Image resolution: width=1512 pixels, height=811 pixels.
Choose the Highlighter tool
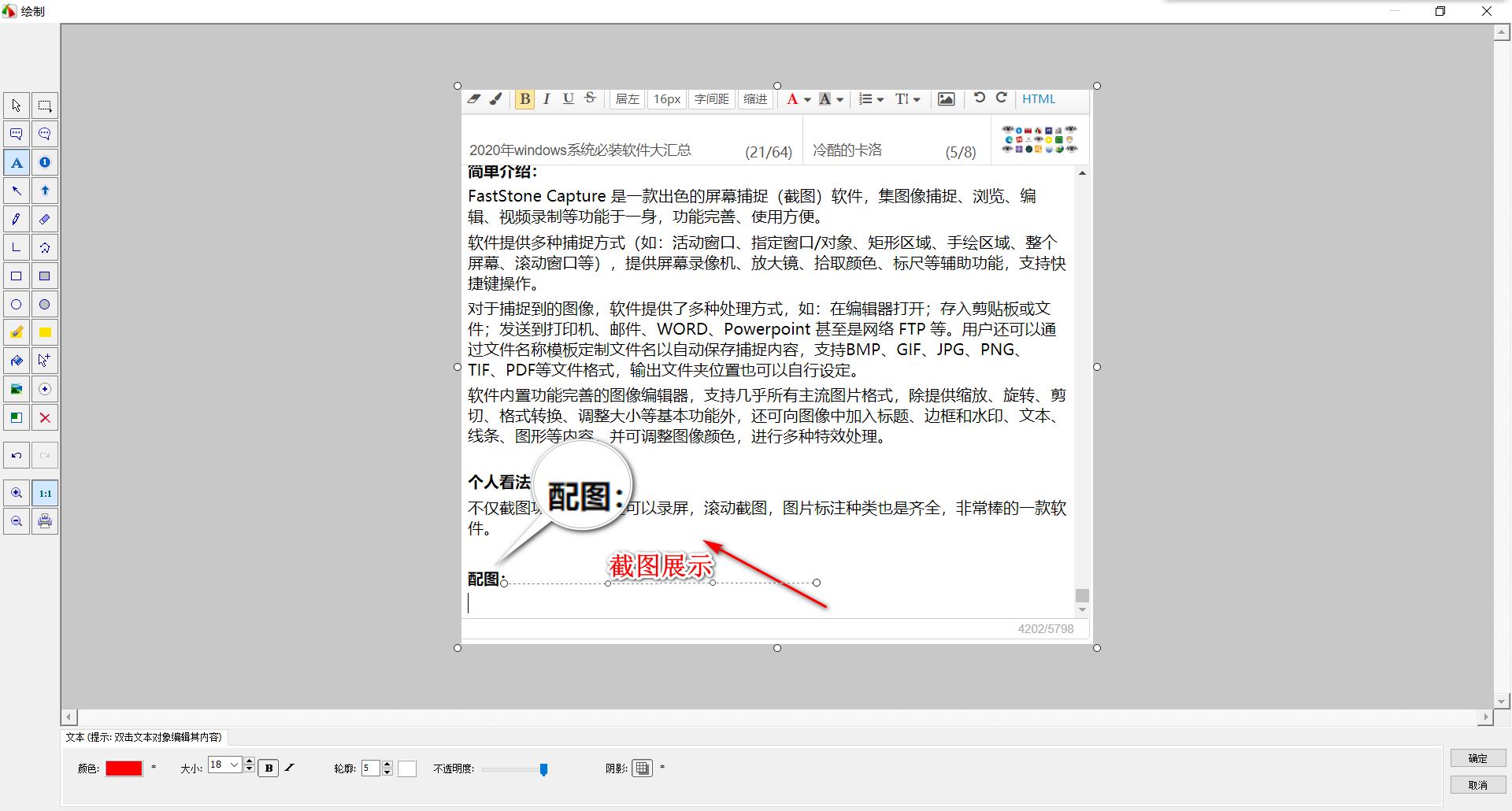[17, 332]
